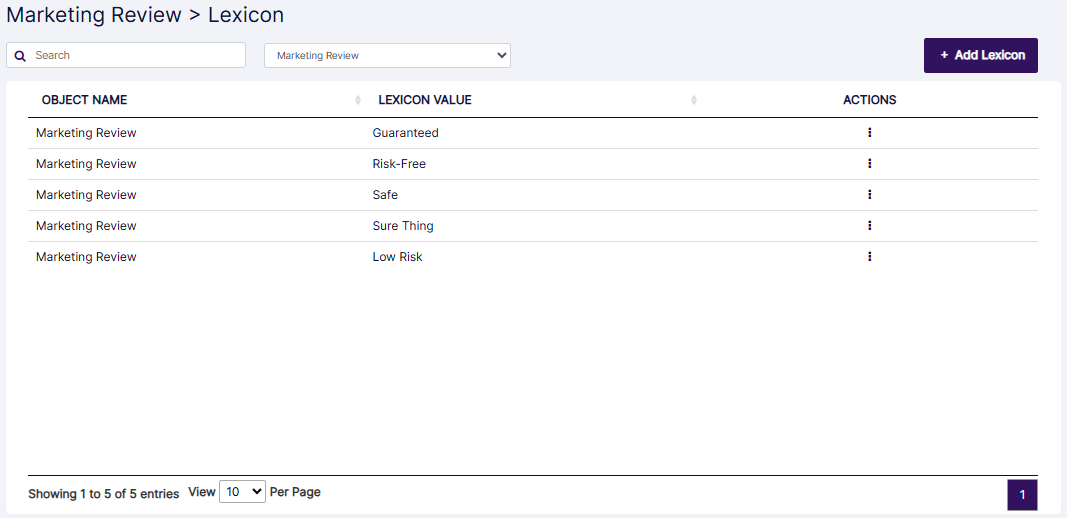1067x518 pixels.
Task: Select the Guaranteed lexicon value cell
Action: (406, 133)
